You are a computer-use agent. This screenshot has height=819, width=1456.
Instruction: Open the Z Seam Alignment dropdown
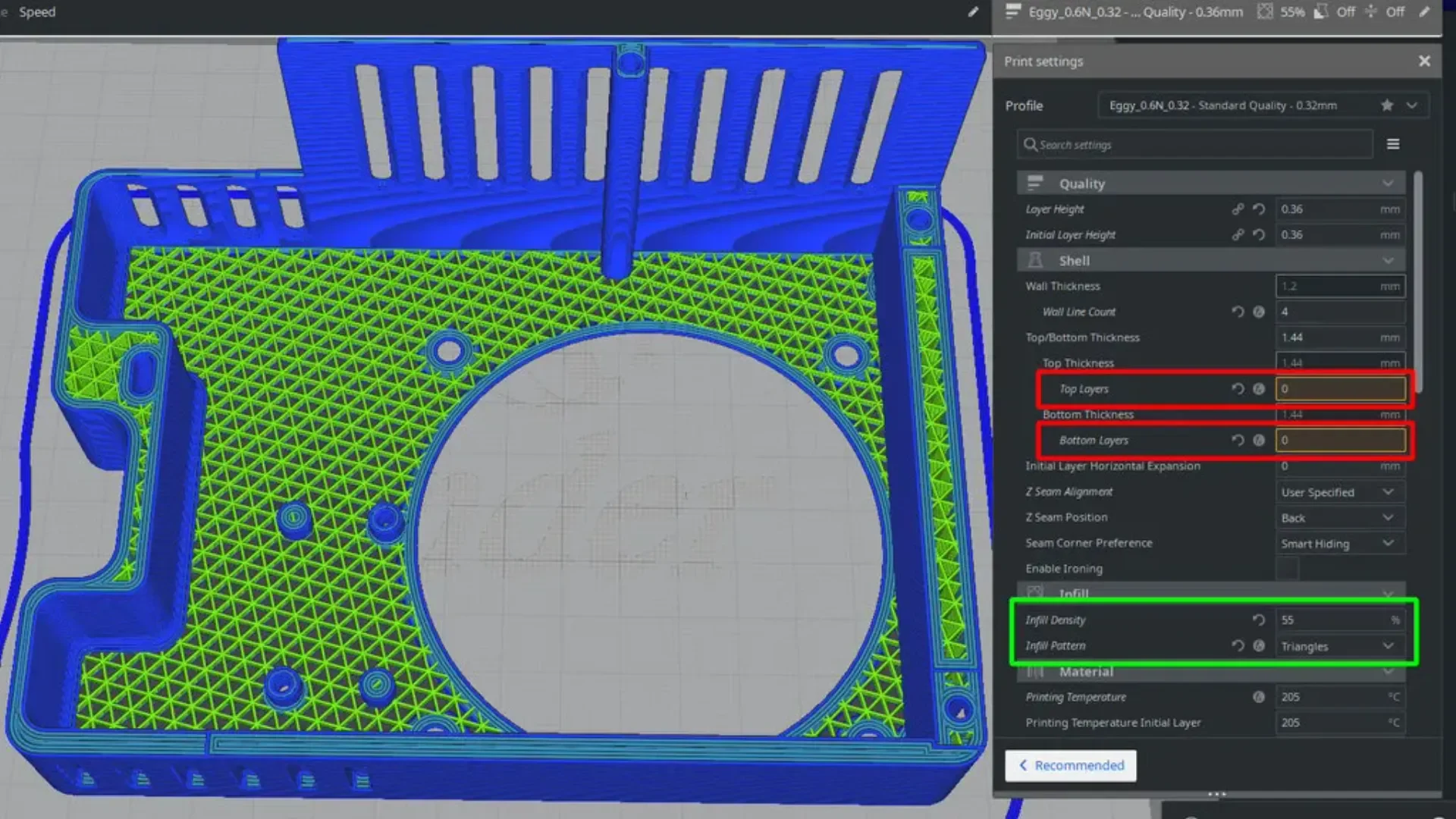click(x=1340, y=492)
